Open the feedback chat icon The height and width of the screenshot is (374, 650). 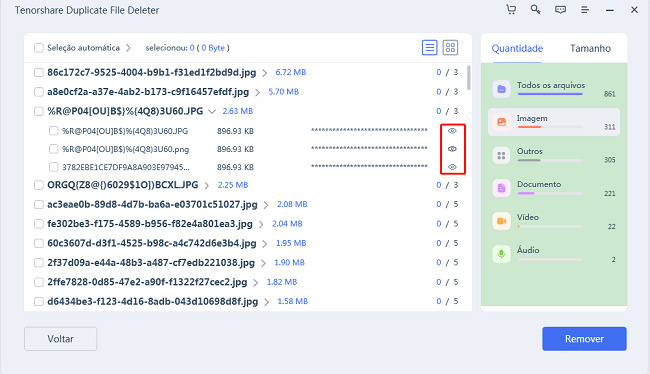(x=560, y=10)
